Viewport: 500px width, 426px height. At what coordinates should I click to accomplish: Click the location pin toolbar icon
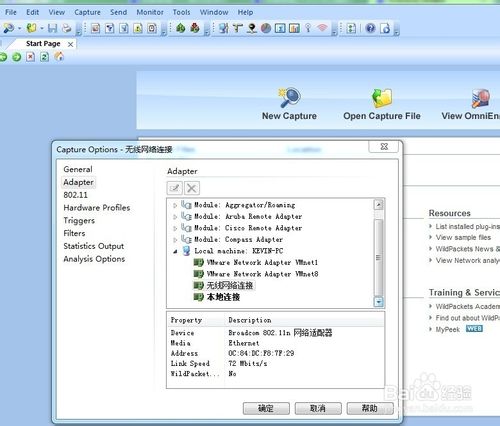pyautogui.click(x=252, y=28)
